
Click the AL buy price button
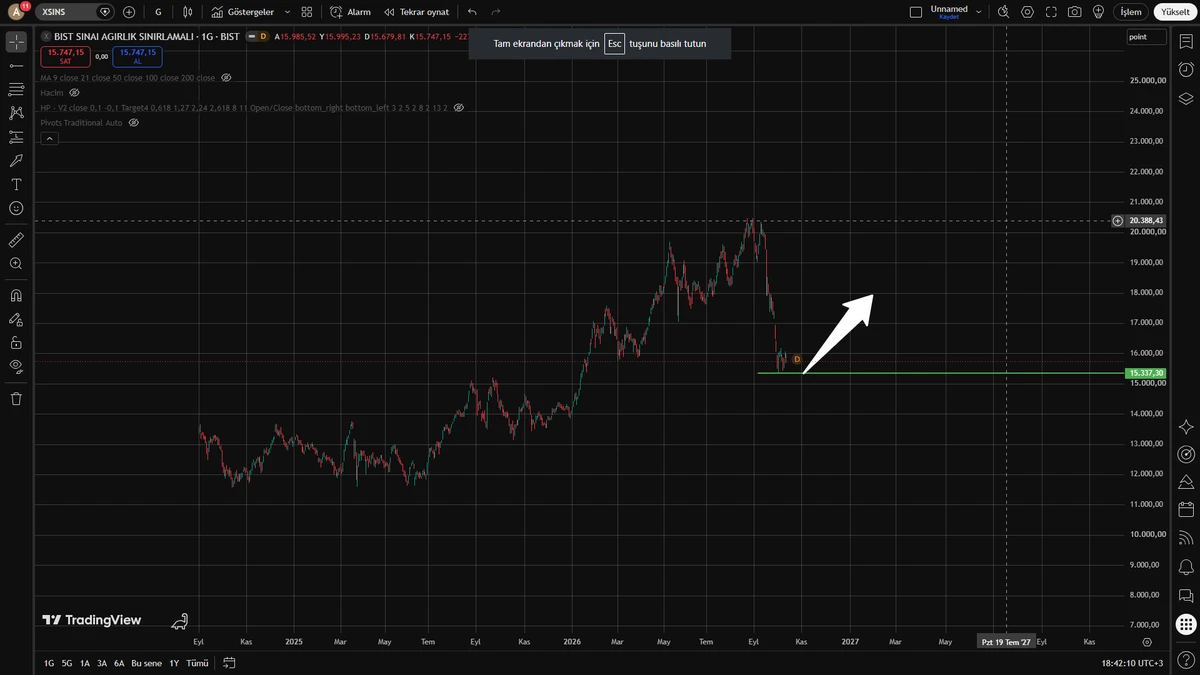(138, 56)
